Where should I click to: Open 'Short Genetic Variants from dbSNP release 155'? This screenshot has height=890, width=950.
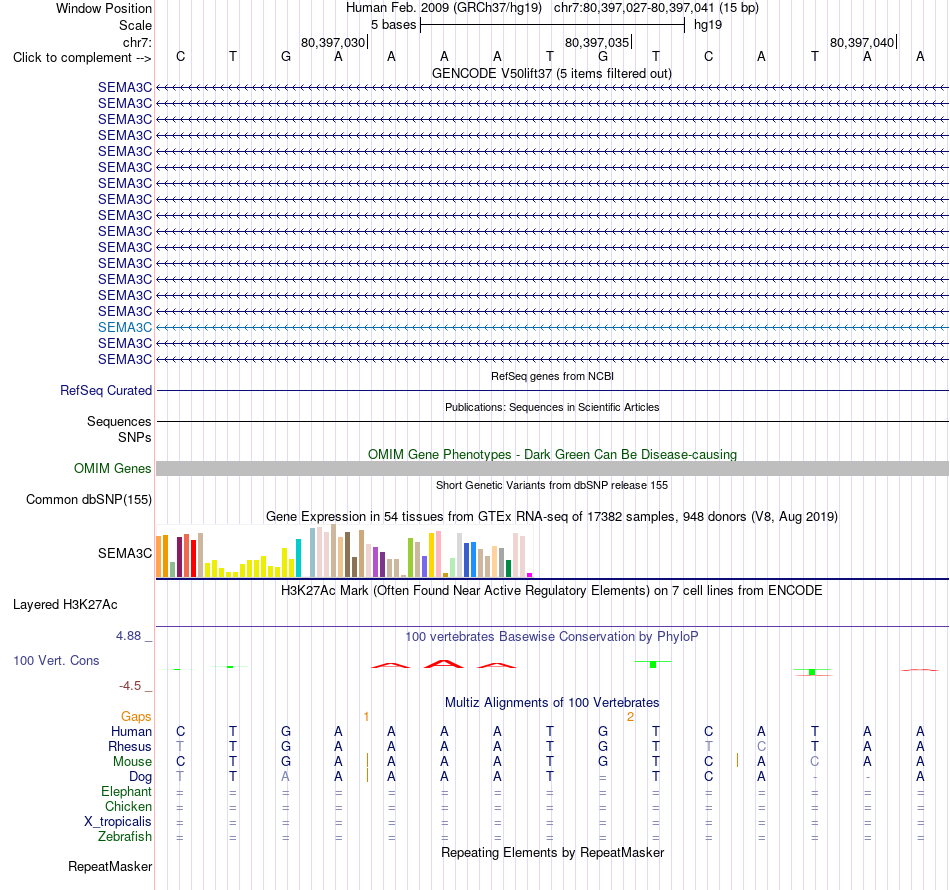pos(552,485)
